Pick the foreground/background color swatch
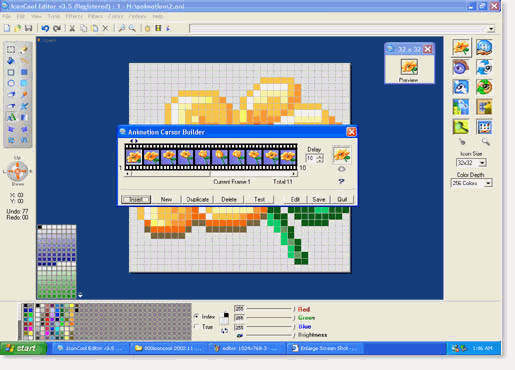515x370 pixels. pyautogui.click(x=224, y=318)
